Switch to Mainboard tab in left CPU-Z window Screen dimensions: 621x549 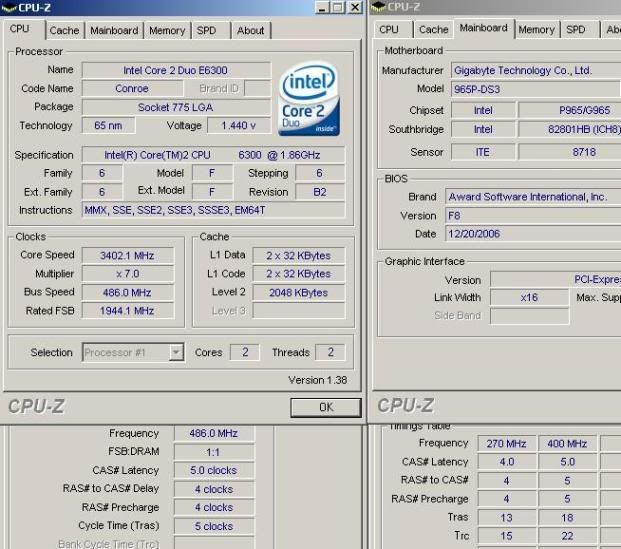coord(114,30)
